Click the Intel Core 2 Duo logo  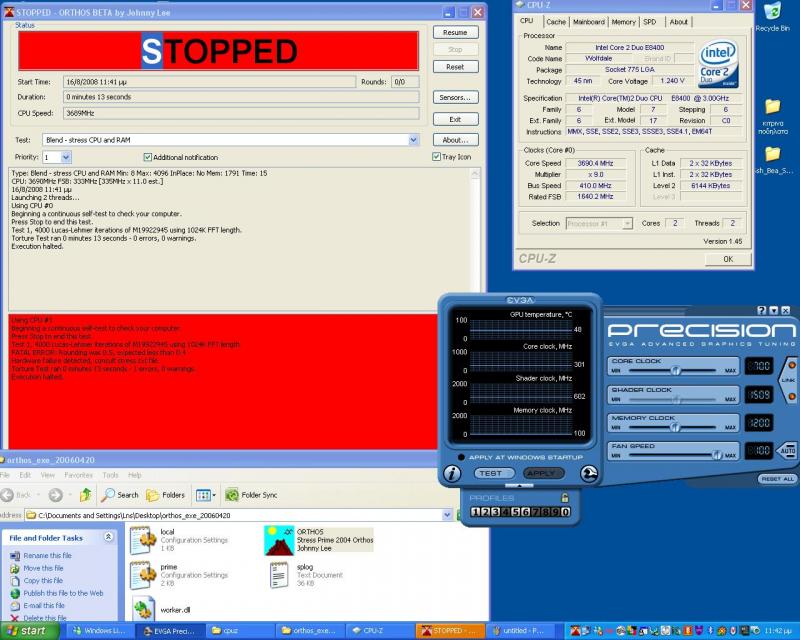tap(718, 63)
